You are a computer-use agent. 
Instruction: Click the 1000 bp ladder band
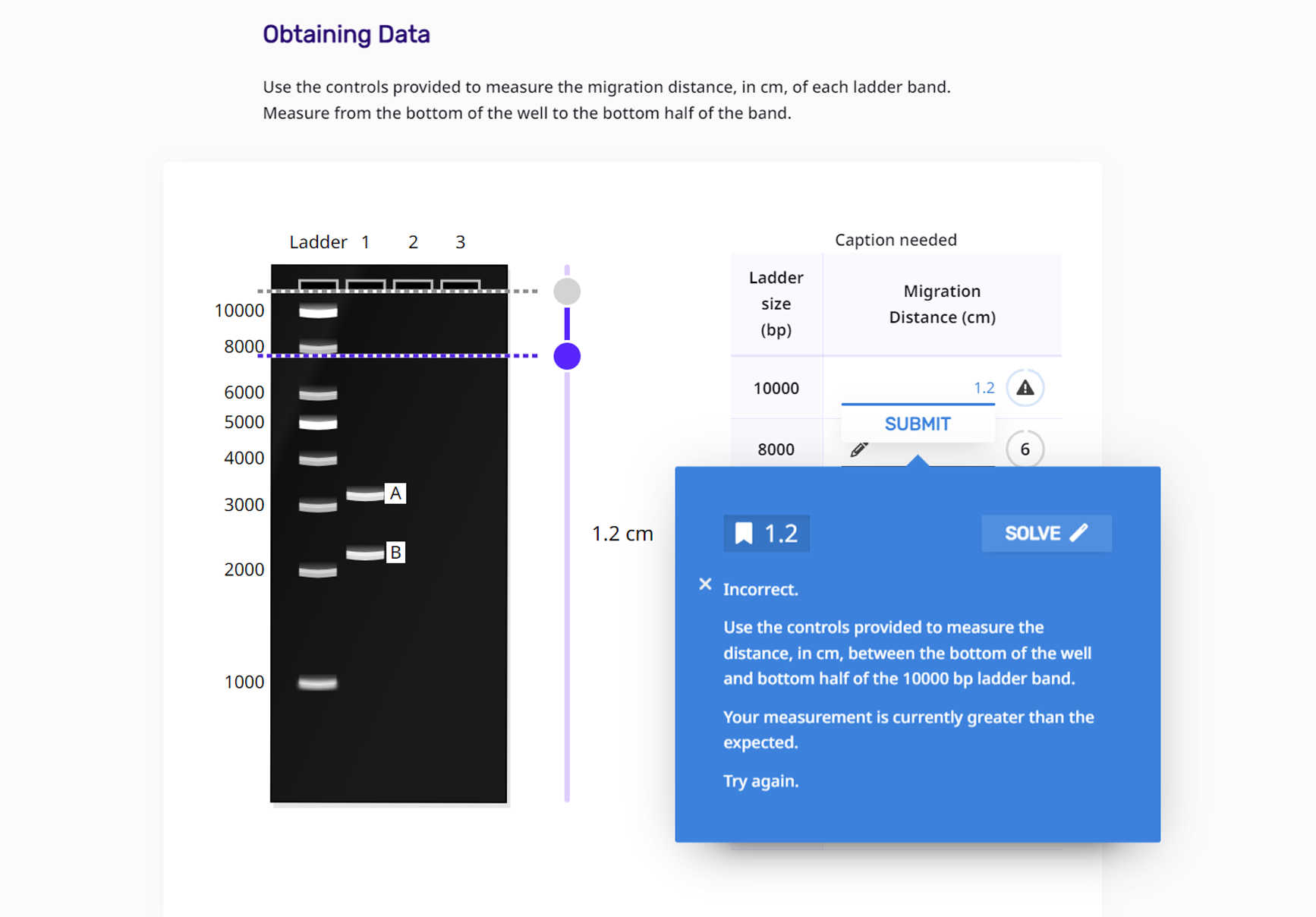click(x=318, y=682)
